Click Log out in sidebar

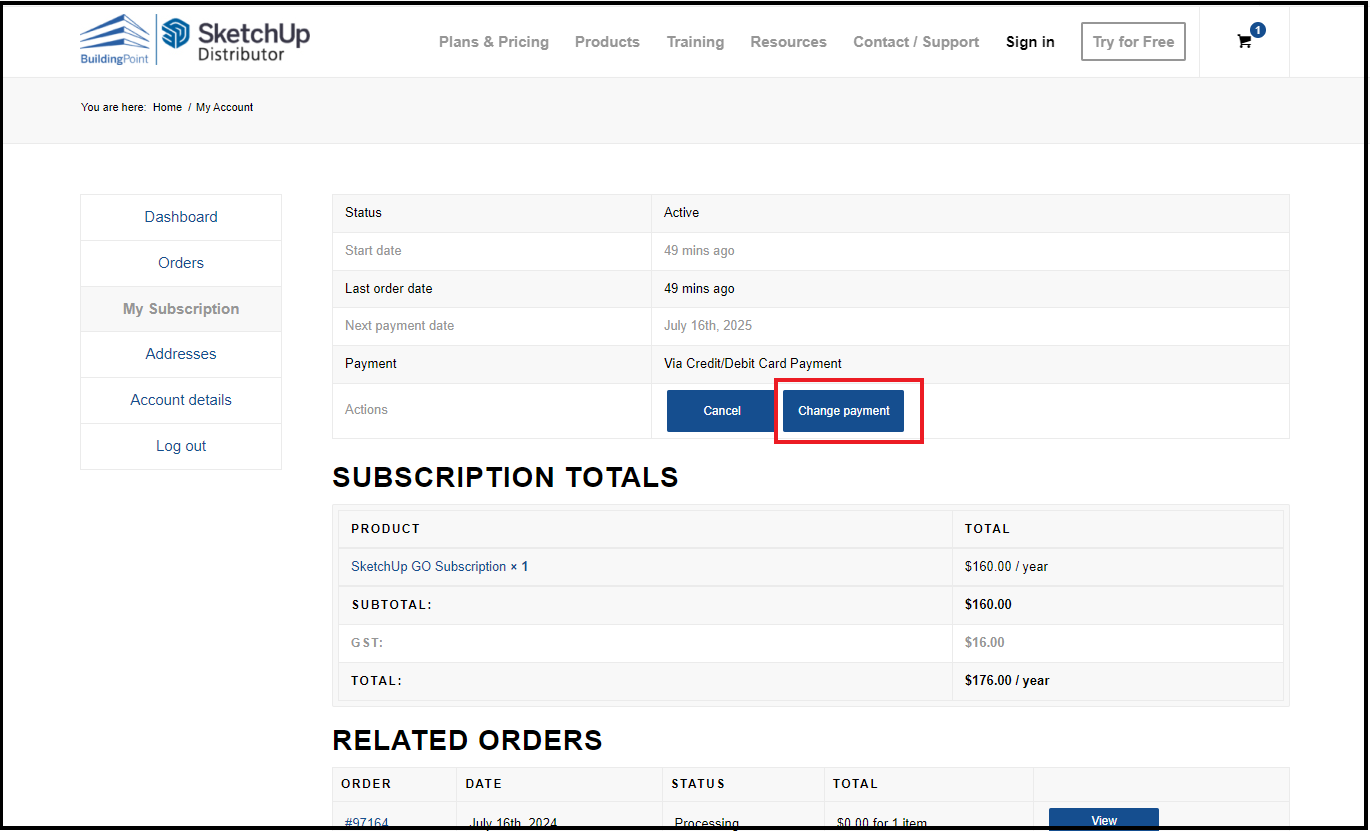click(181, 446)
